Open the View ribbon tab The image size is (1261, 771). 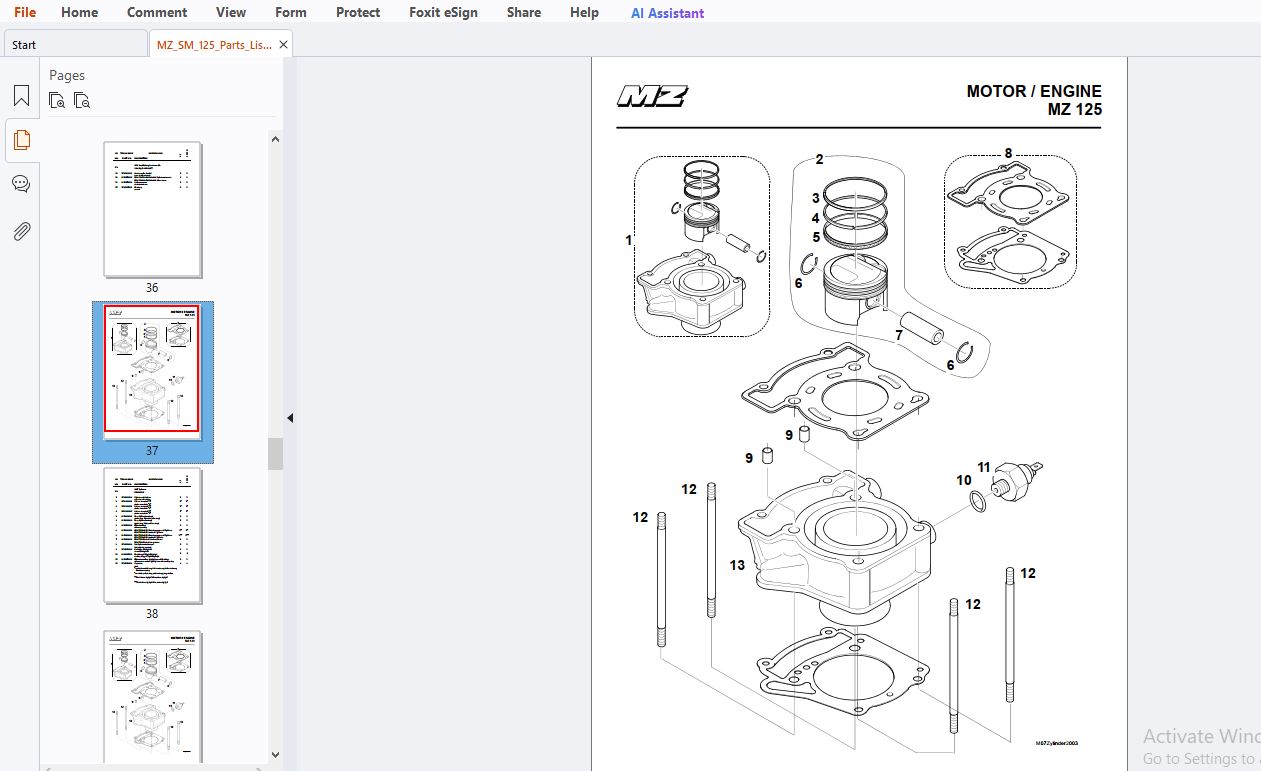click(x=231, y=13)
